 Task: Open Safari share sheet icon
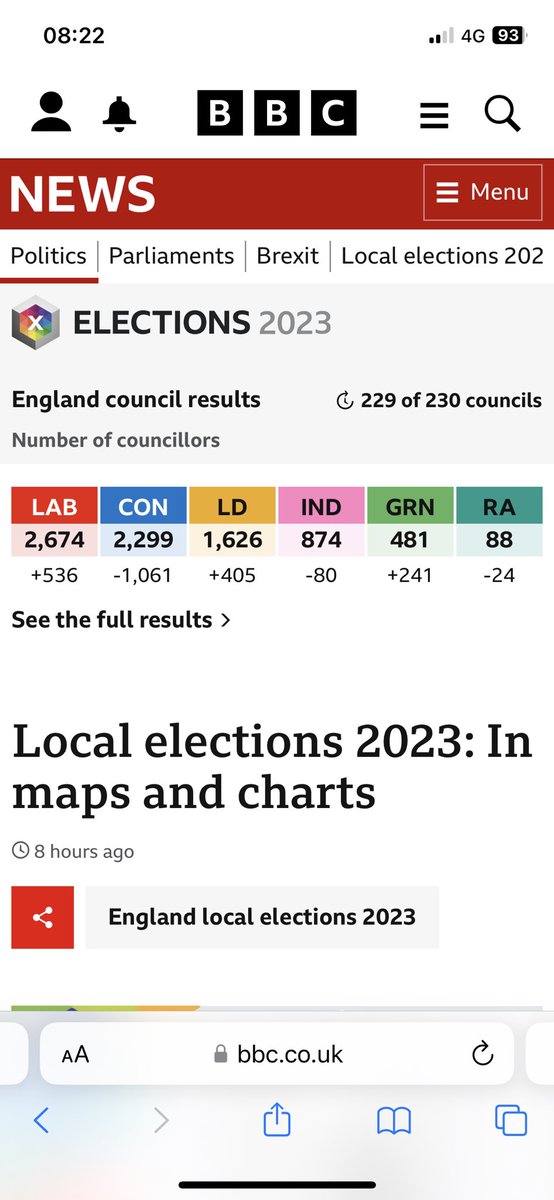pyautogui.click(x=277, y=1119)
